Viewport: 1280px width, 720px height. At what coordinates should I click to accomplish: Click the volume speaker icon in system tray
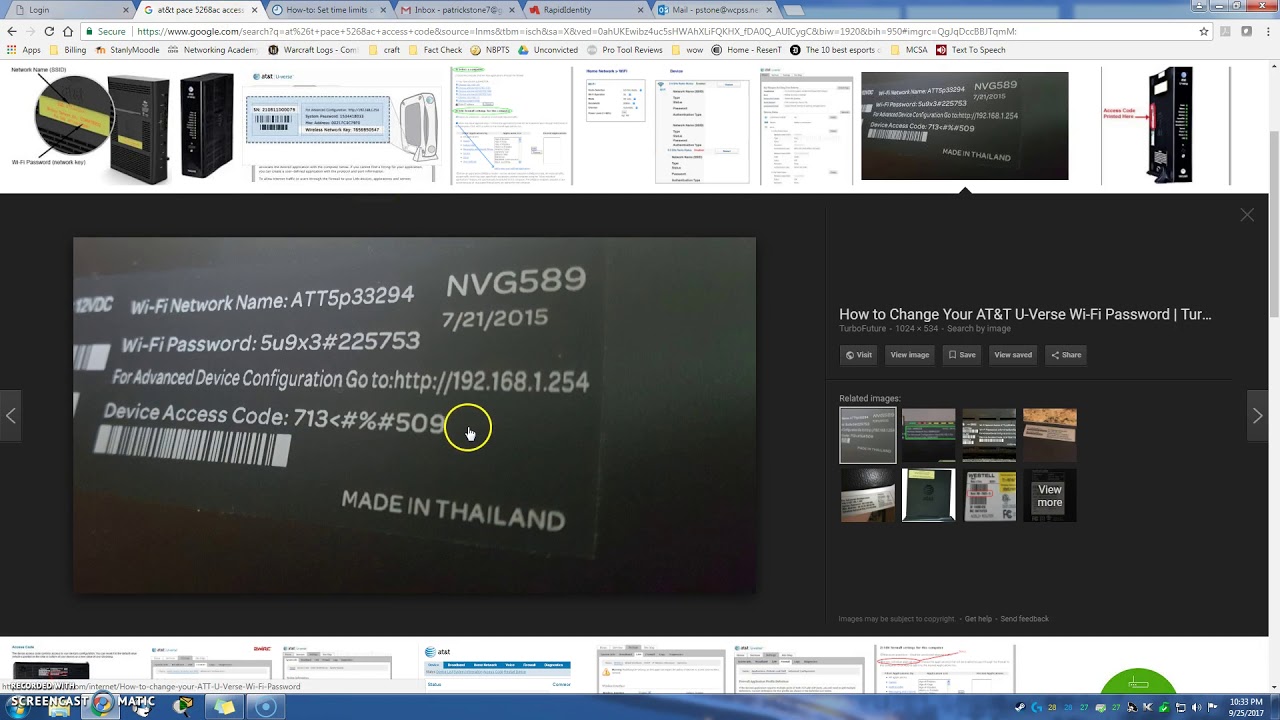[x=1197, y=708]
